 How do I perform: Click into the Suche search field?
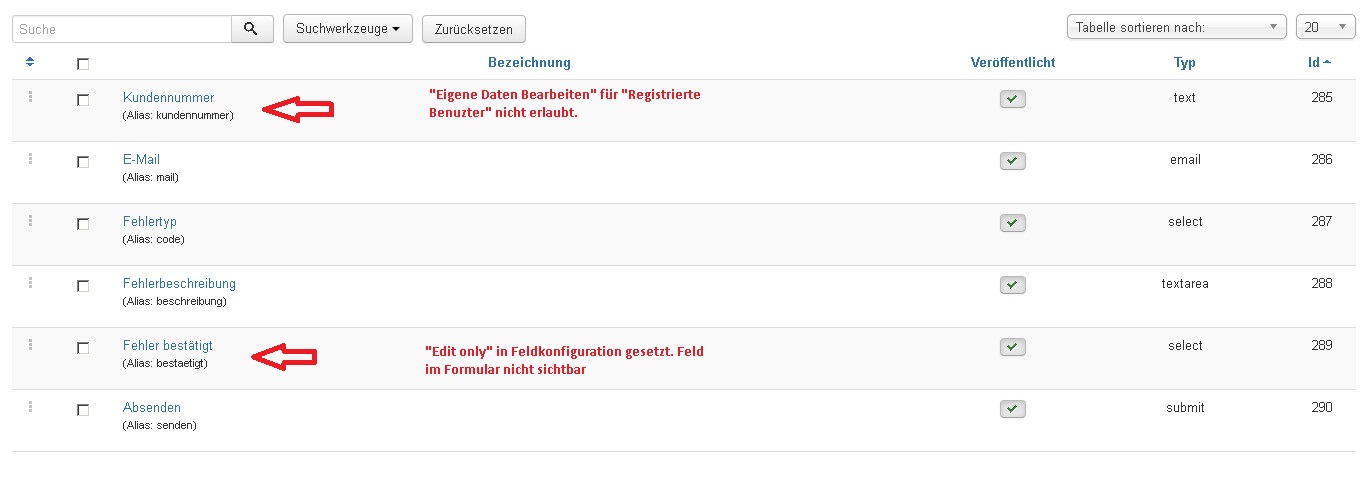coord(122,29)
